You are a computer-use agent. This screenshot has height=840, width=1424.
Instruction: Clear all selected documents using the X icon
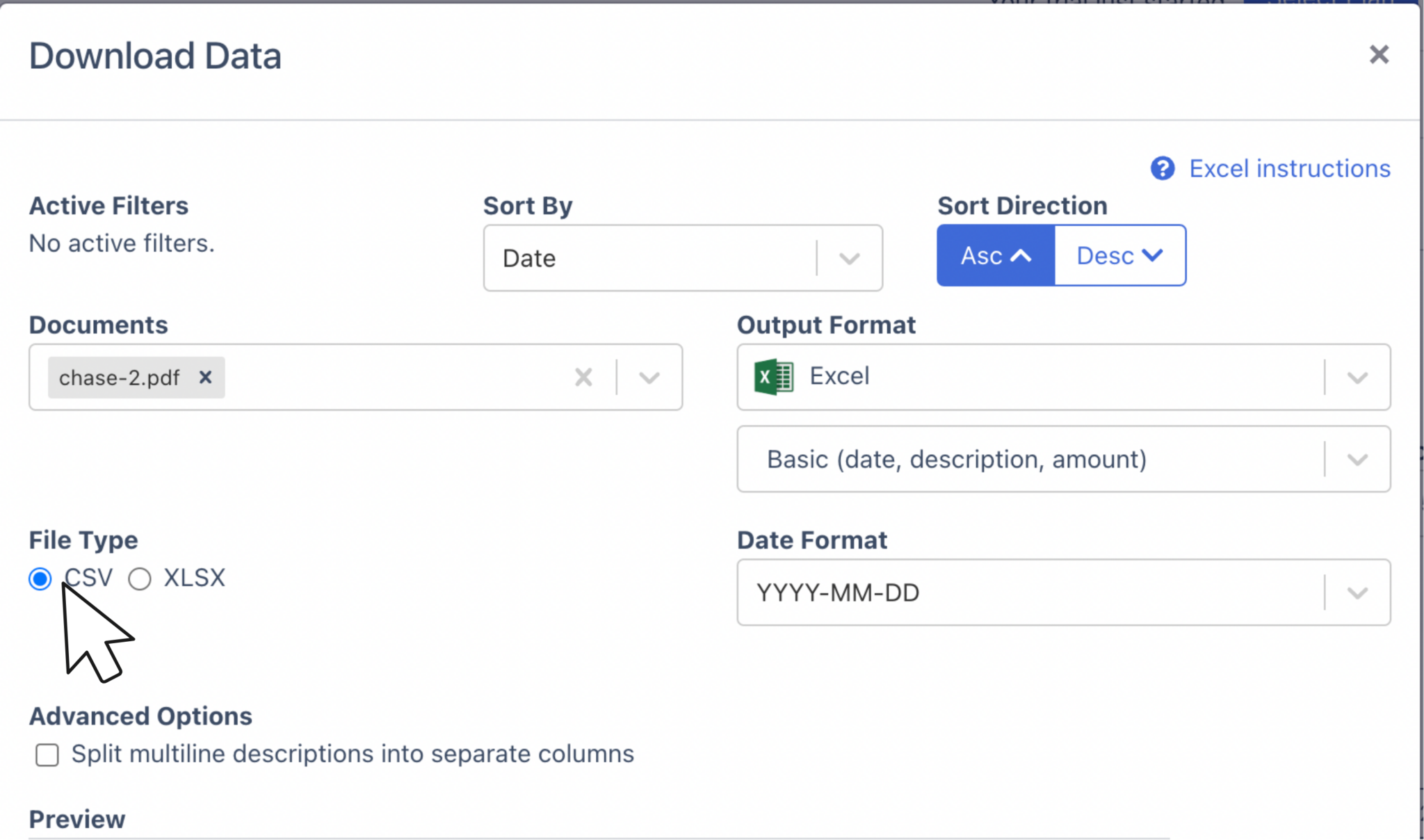coord(583,377)
